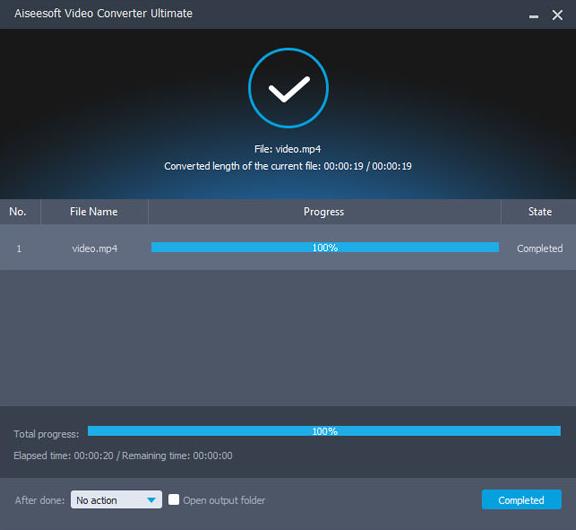Click the Total progress bar

(x=324, y=431)
